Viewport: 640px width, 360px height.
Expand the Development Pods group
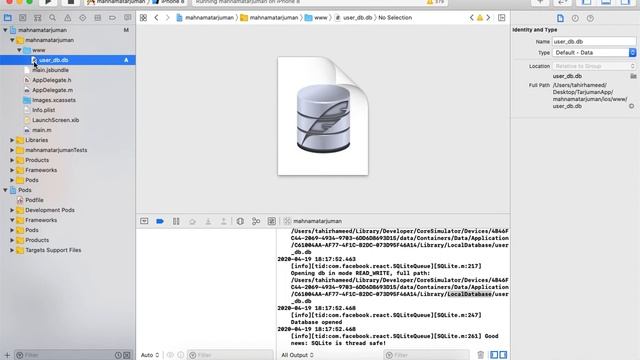coord(12,210)
